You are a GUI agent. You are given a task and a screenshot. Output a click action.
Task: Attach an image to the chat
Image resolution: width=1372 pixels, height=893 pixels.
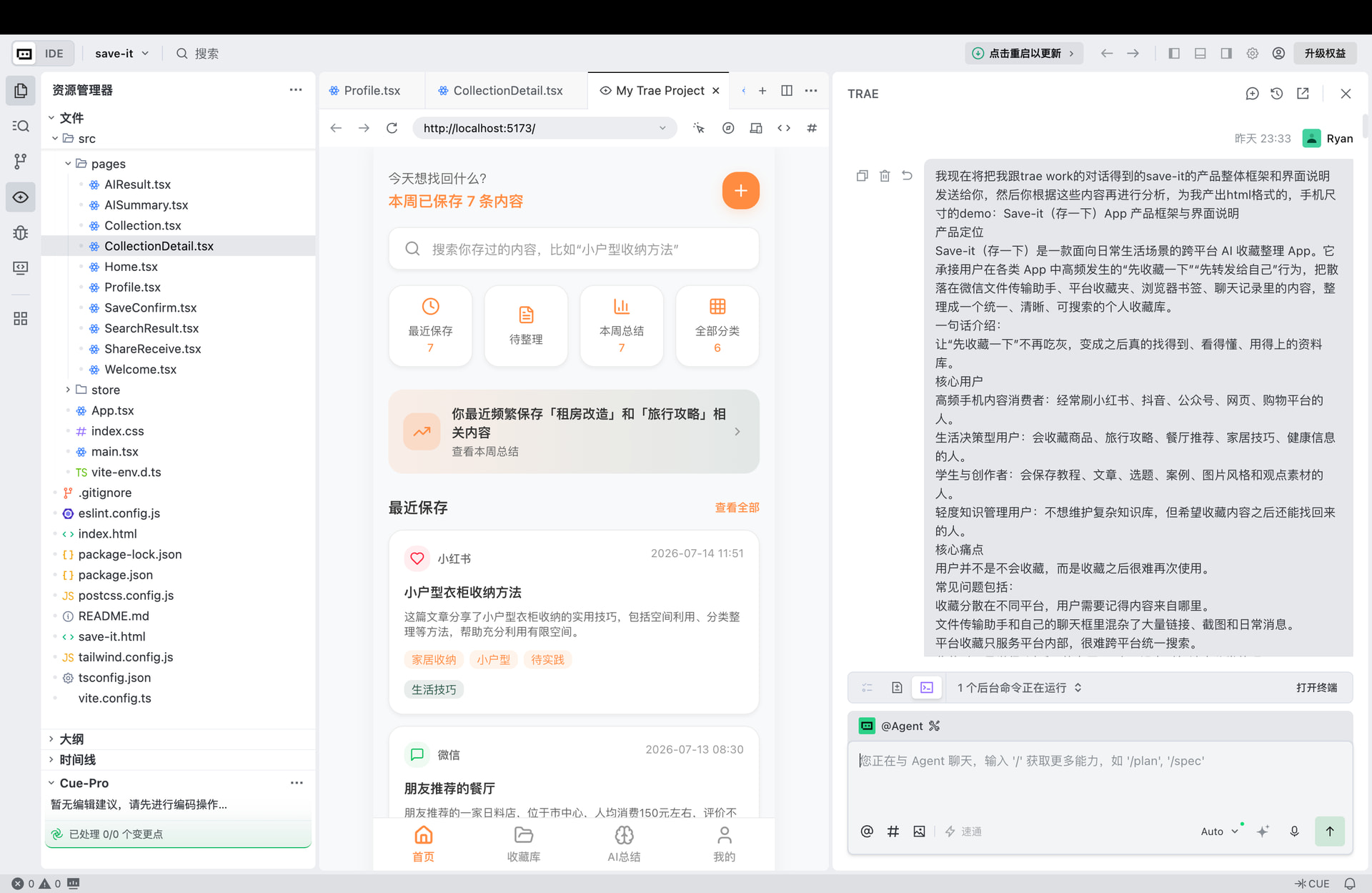(x=919, y=831)
